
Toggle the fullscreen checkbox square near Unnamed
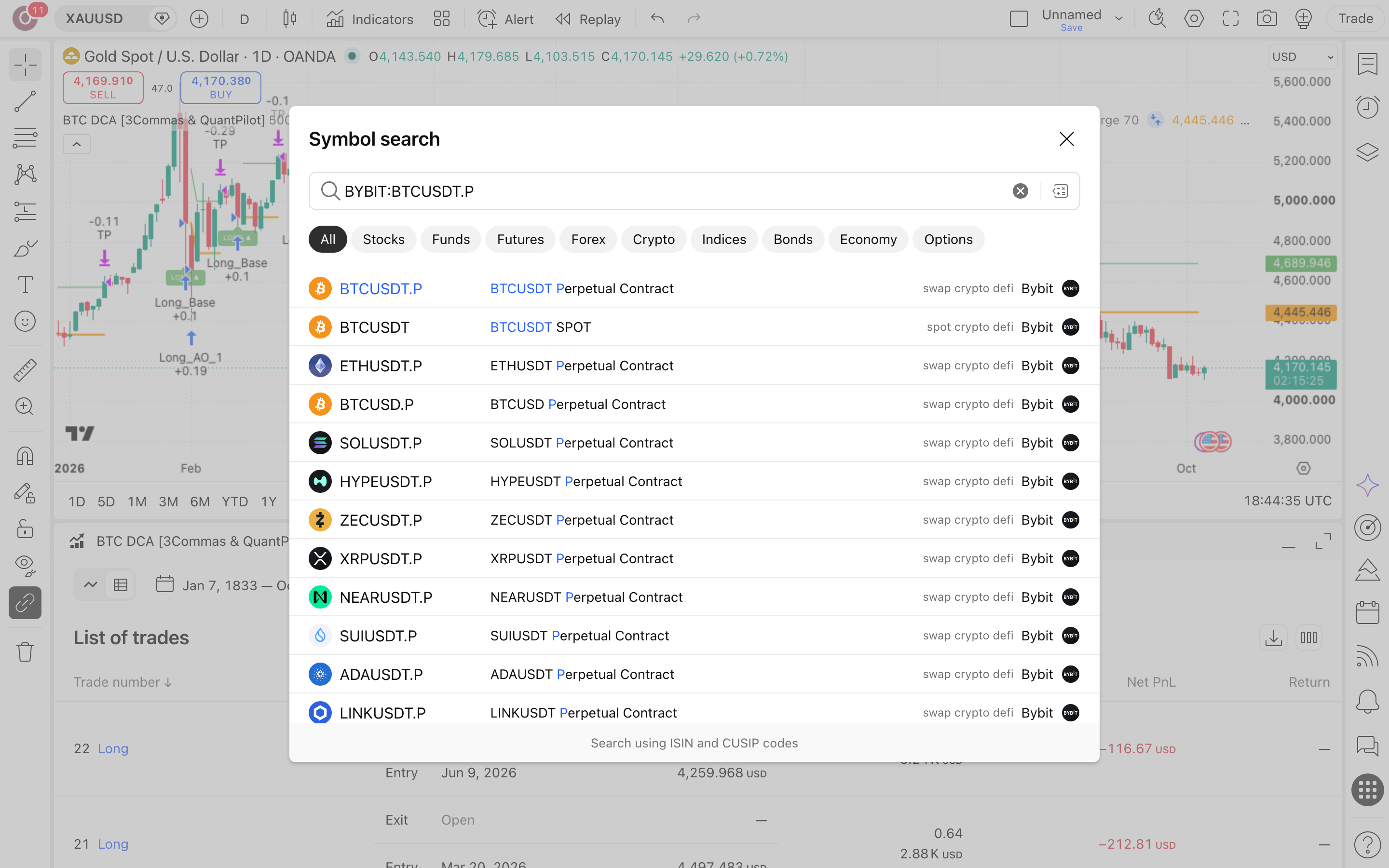pos(1019,19)
